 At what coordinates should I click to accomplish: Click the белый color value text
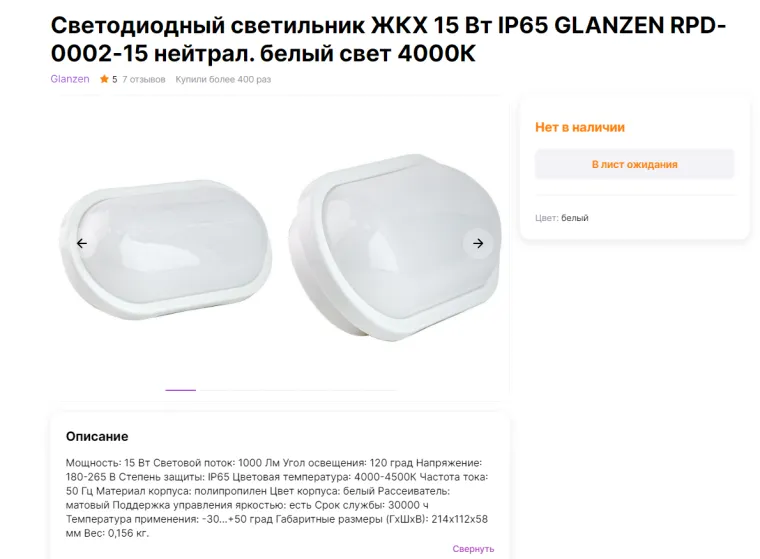point(575,218)
